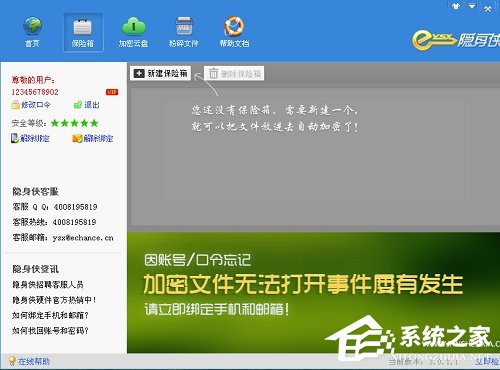Image resolution: width=500 pixels, height=370 pixels.
Task: Click the customer QQ number text
Action: point(75,207)
